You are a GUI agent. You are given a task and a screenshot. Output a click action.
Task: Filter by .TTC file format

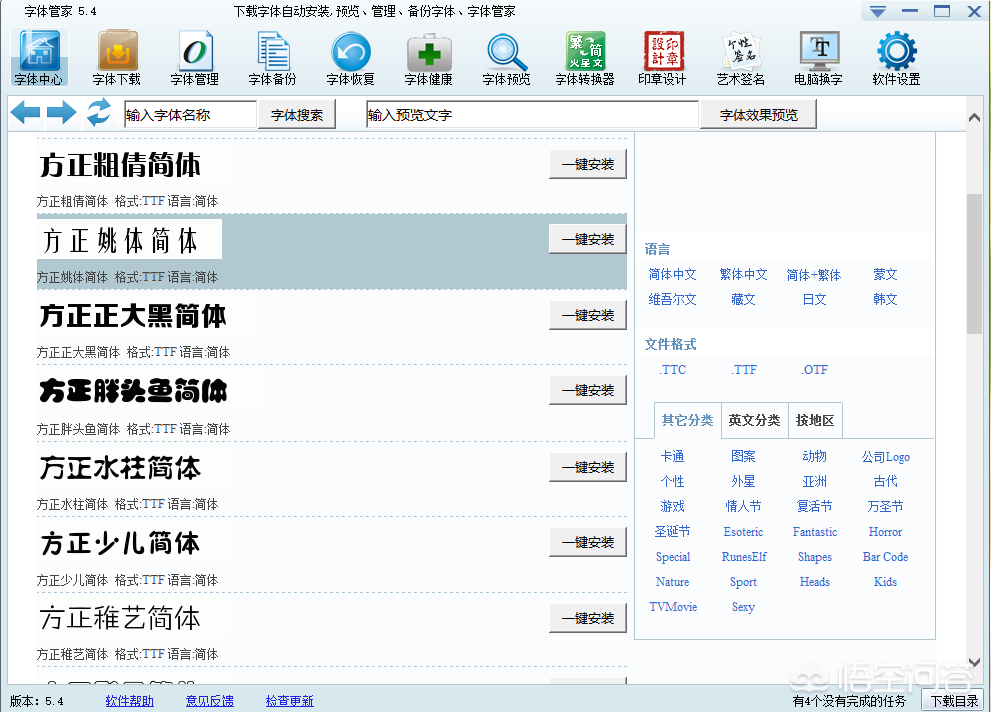[672, 370]
